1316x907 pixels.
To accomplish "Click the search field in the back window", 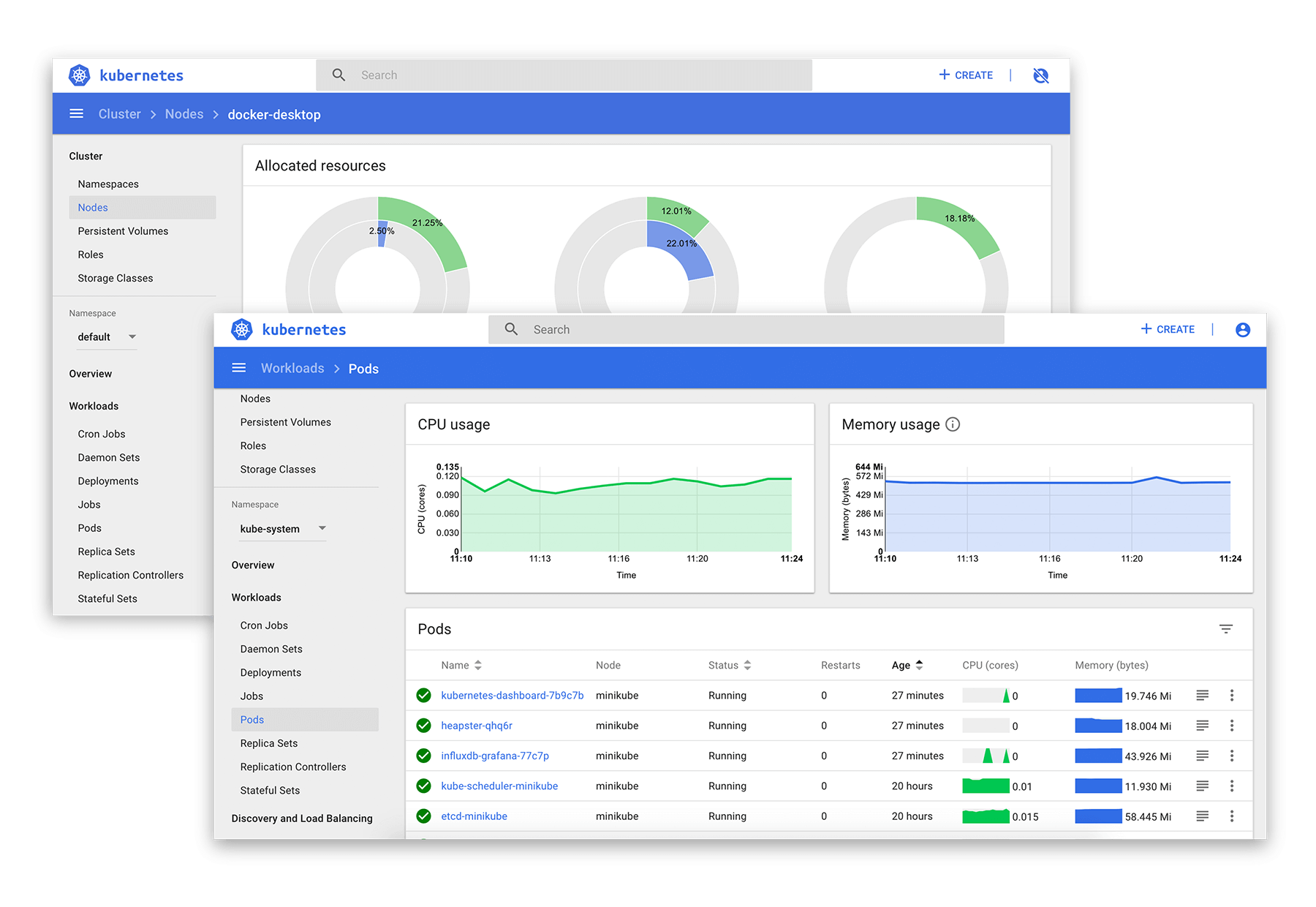I will pos(564,75).
